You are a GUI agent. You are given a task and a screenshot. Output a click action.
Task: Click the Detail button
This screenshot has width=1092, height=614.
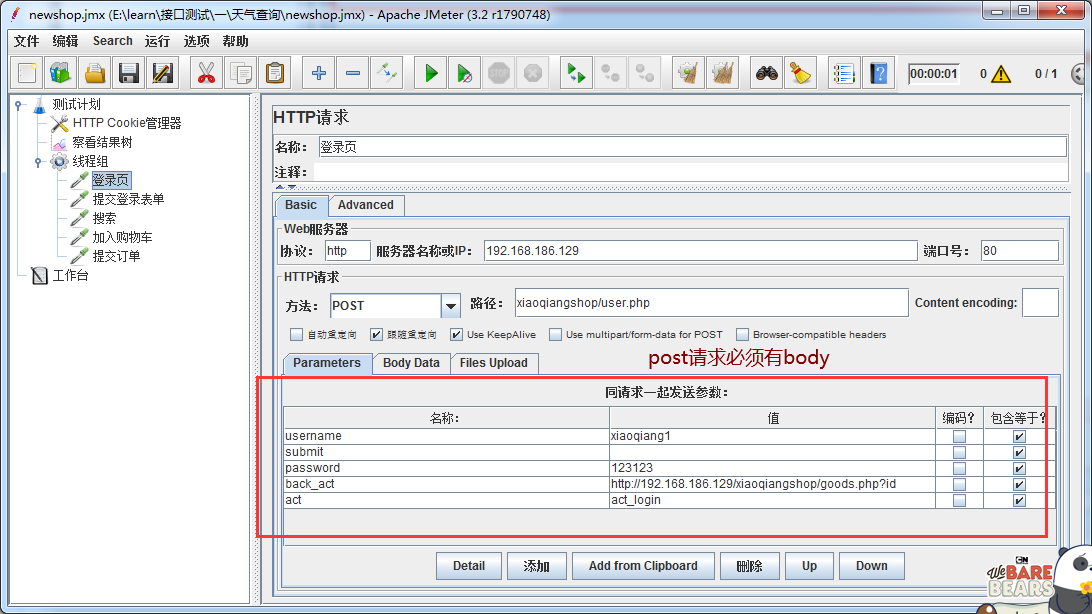[469, 566]
